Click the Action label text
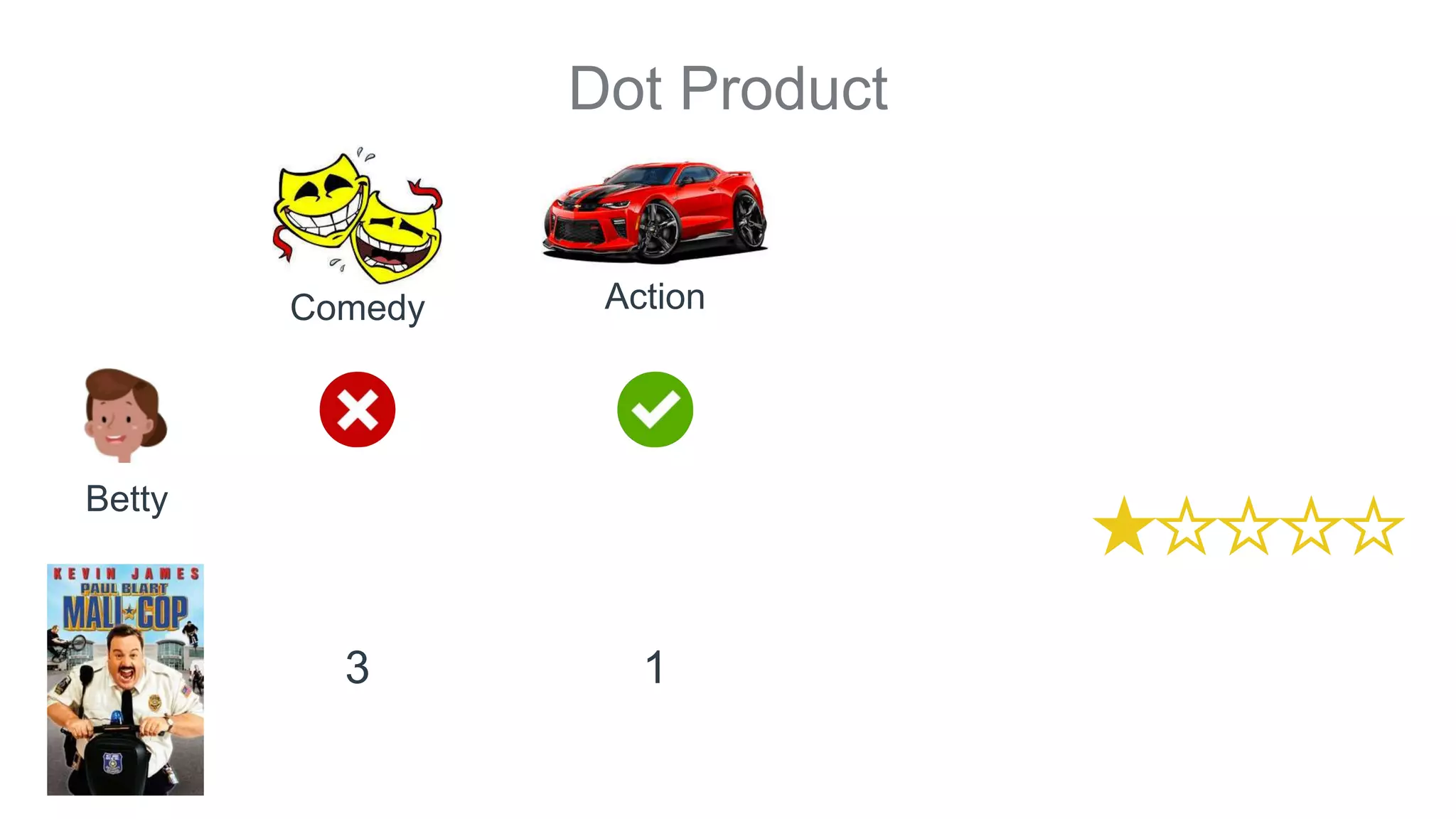The width and height of the screenshot is (1456, 819). 655,296
